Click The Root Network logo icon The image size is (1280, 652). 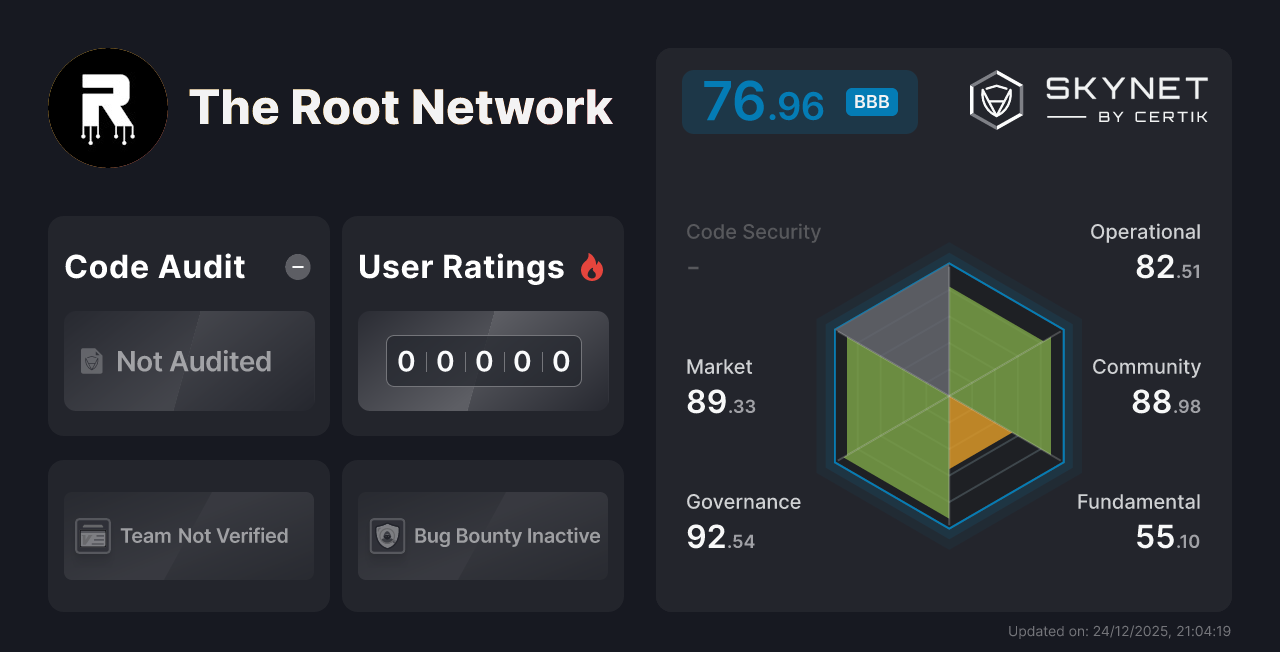point(107,107)
